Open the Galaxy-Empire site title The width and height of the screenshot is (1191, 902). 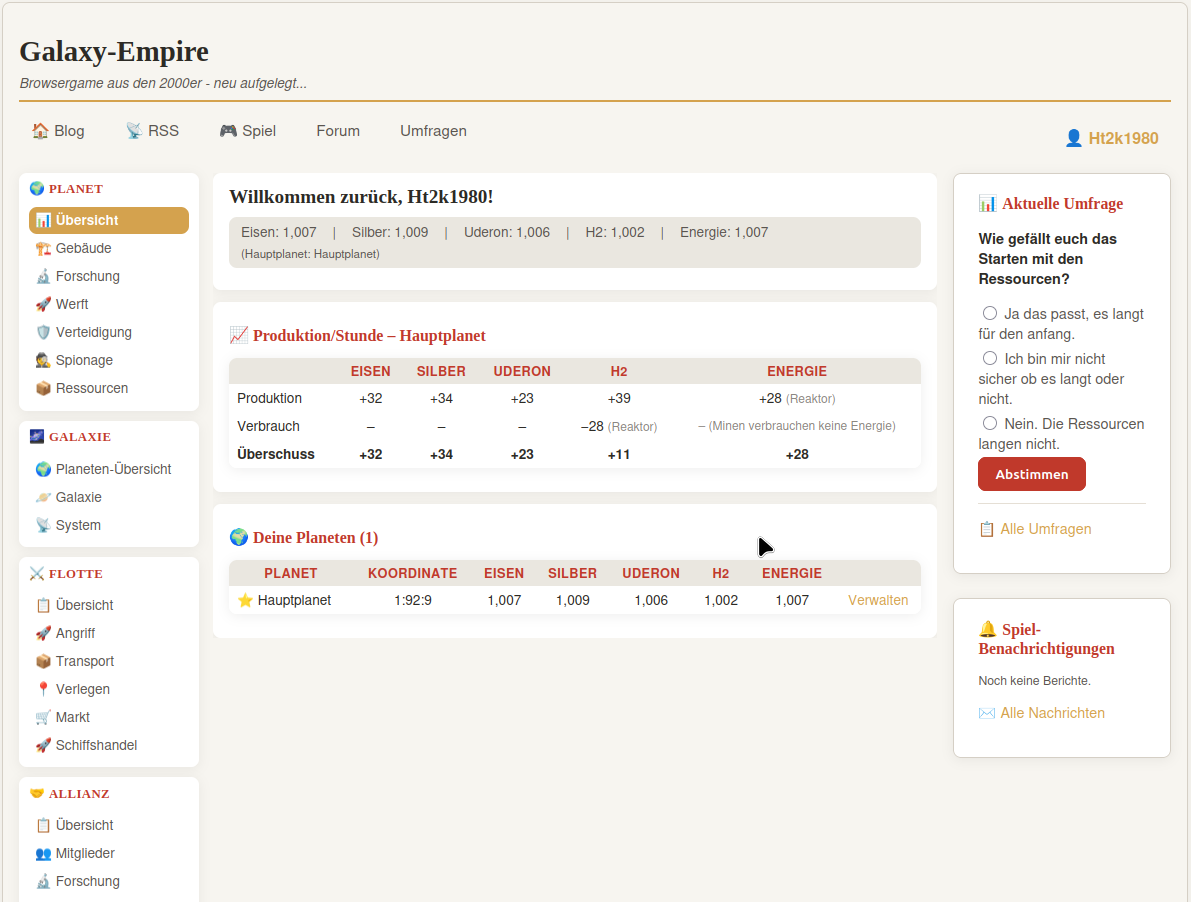tap(114, 52)
